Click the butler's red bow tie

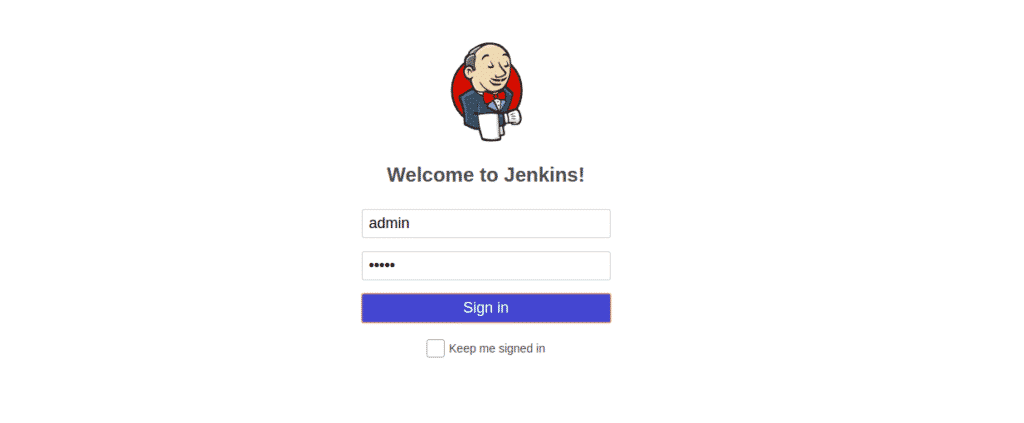pyautogui.click(x=494, y=98)
